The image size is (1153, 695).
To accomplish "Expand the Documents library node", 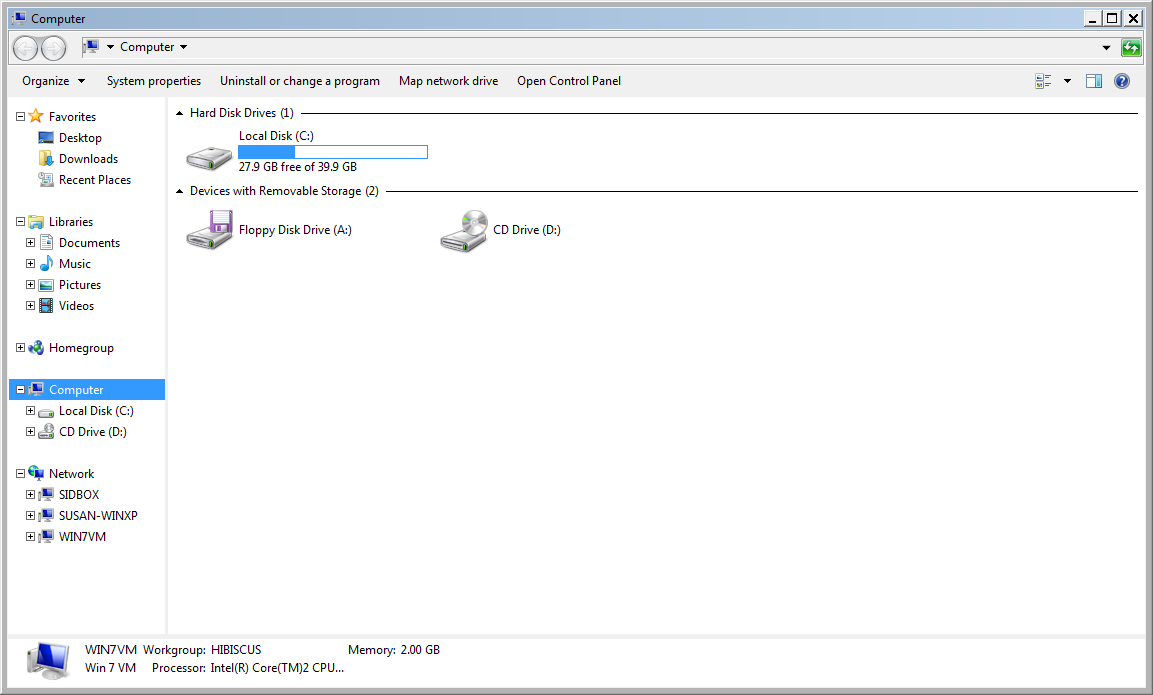I will (30, 242).
